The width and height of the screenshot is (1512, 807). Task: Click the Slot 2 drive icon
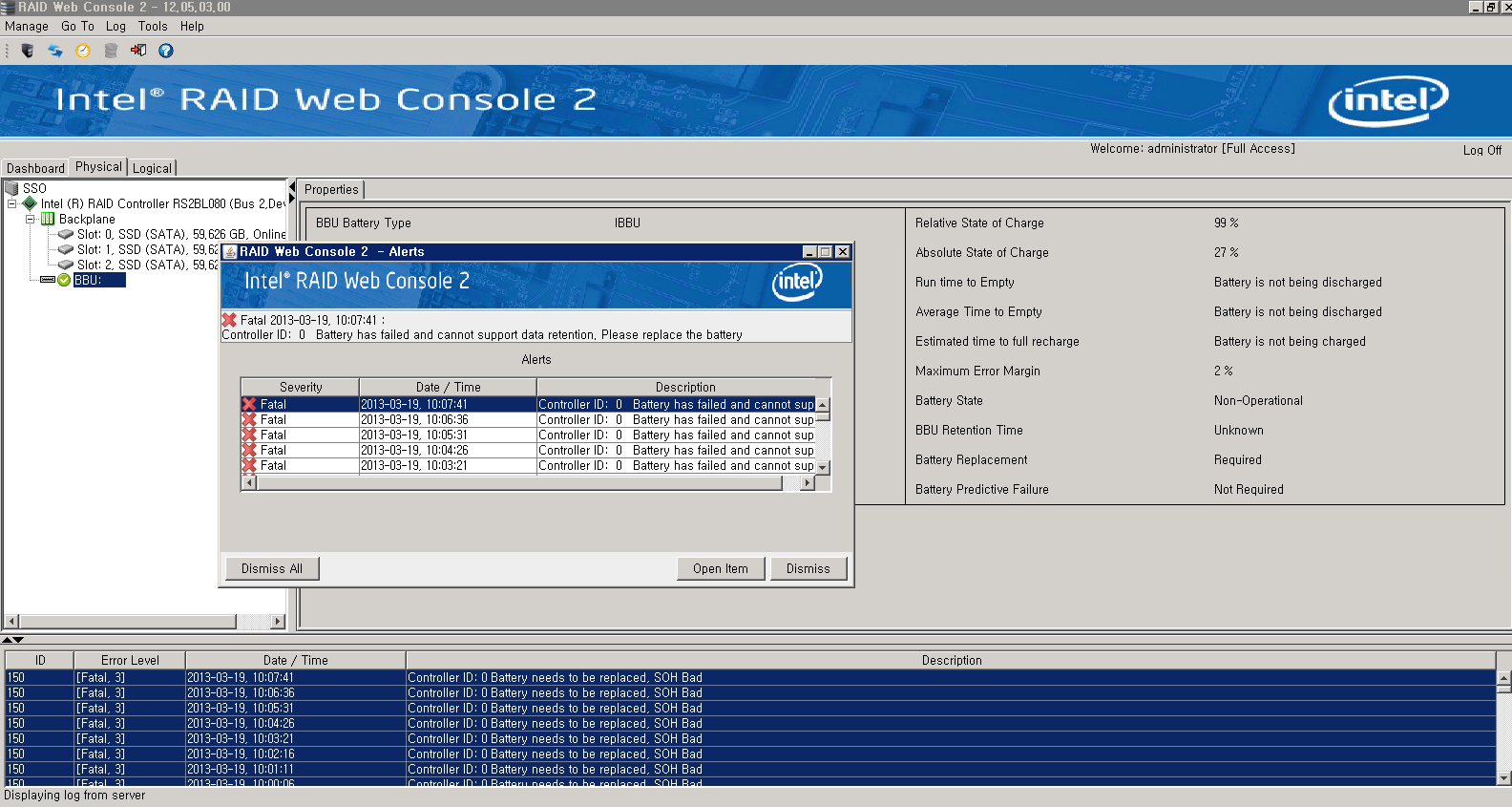point(66,265)
